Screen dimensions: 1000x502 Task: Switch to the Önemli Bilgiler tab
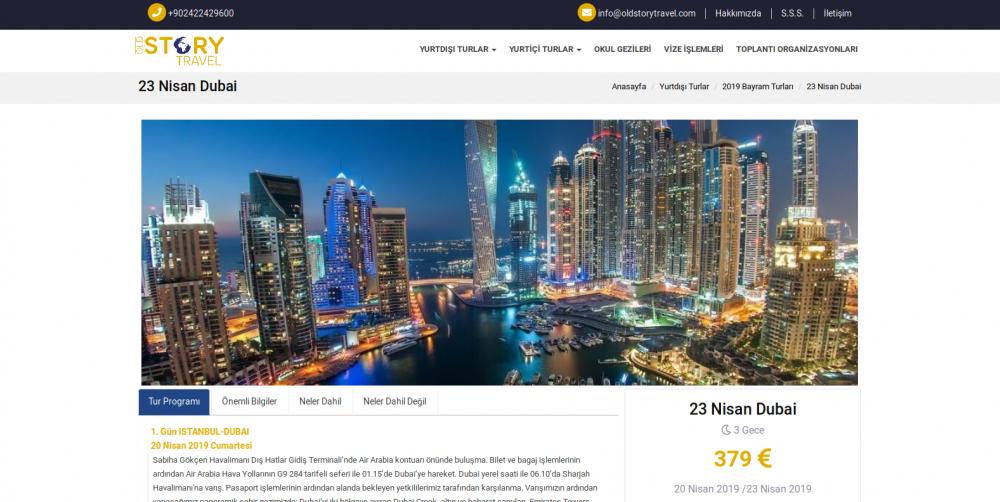(x=249, y=402)
